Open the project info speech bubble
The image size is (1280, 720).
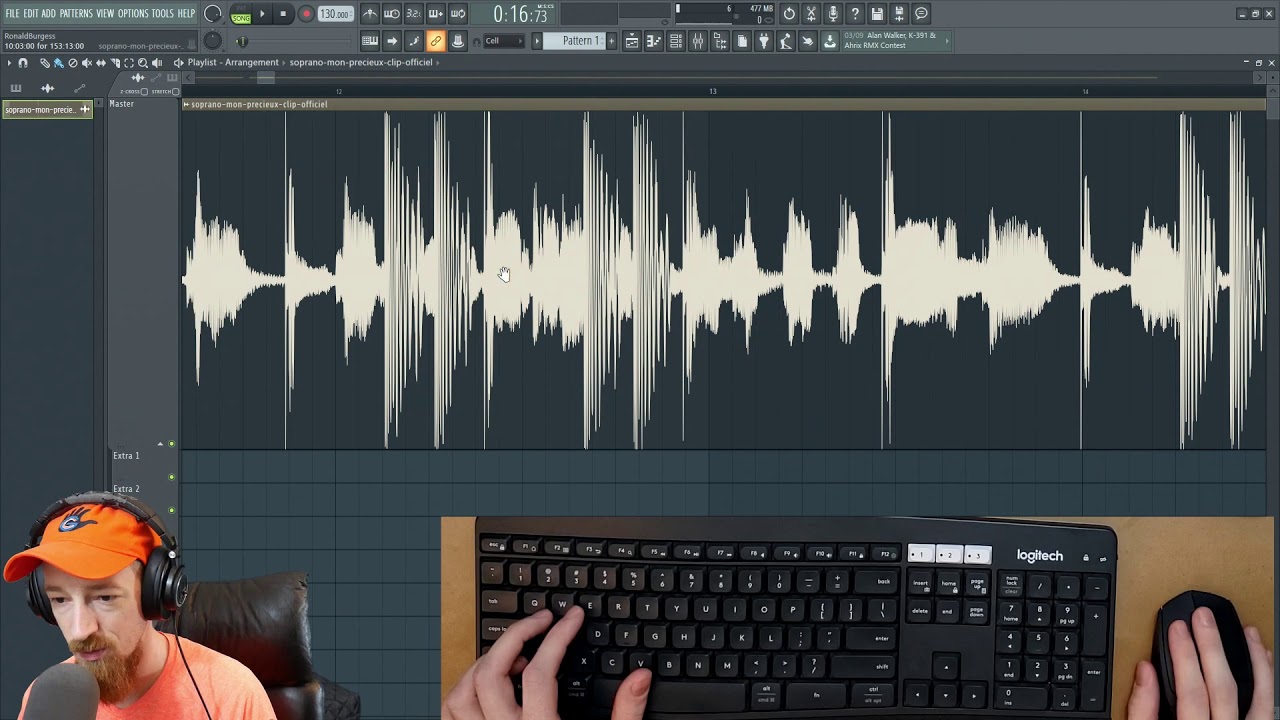coord(921,14)
